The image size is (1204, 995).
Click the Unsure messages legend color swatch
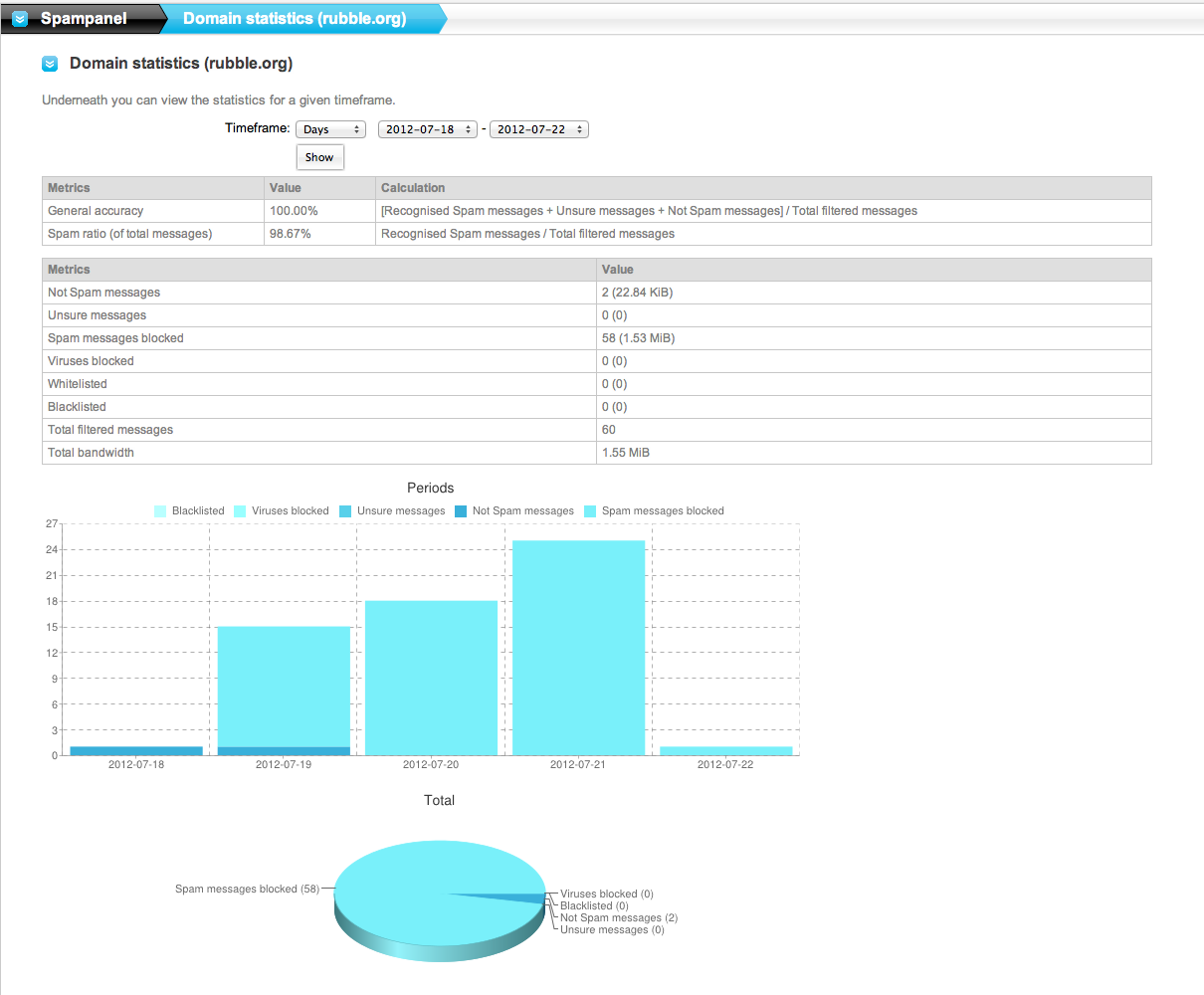pyautogui.click(x=345, y=511)
